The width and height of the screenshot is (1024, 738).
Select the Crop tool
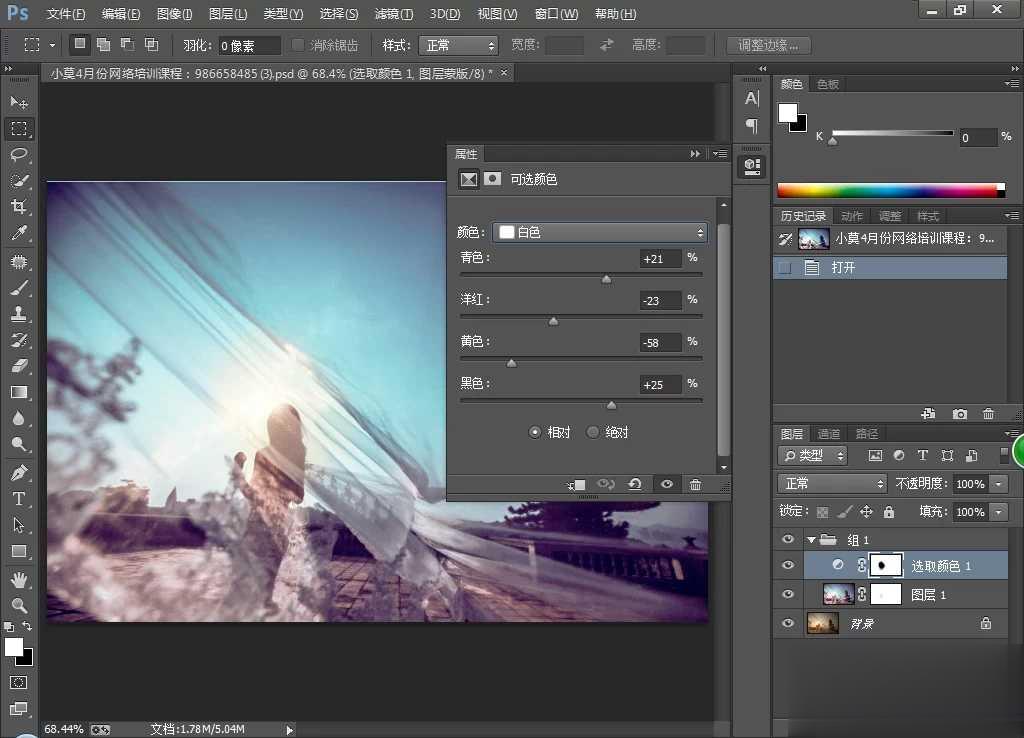(x=19, y=206)
